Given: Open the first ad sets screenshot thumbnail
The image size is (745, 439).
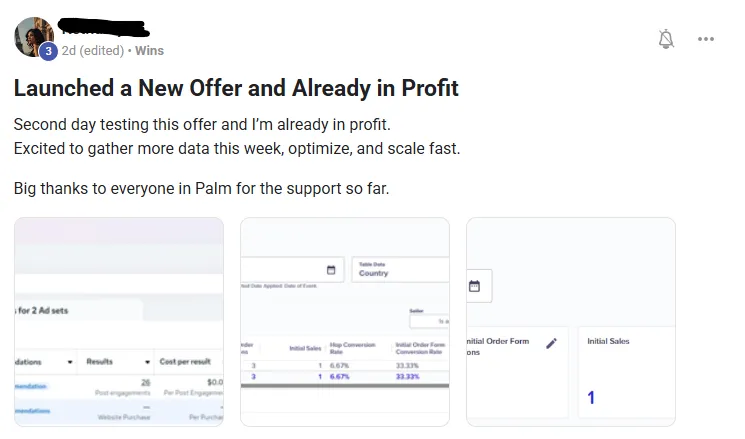Looking at the screenshot, I should (119, 322).
